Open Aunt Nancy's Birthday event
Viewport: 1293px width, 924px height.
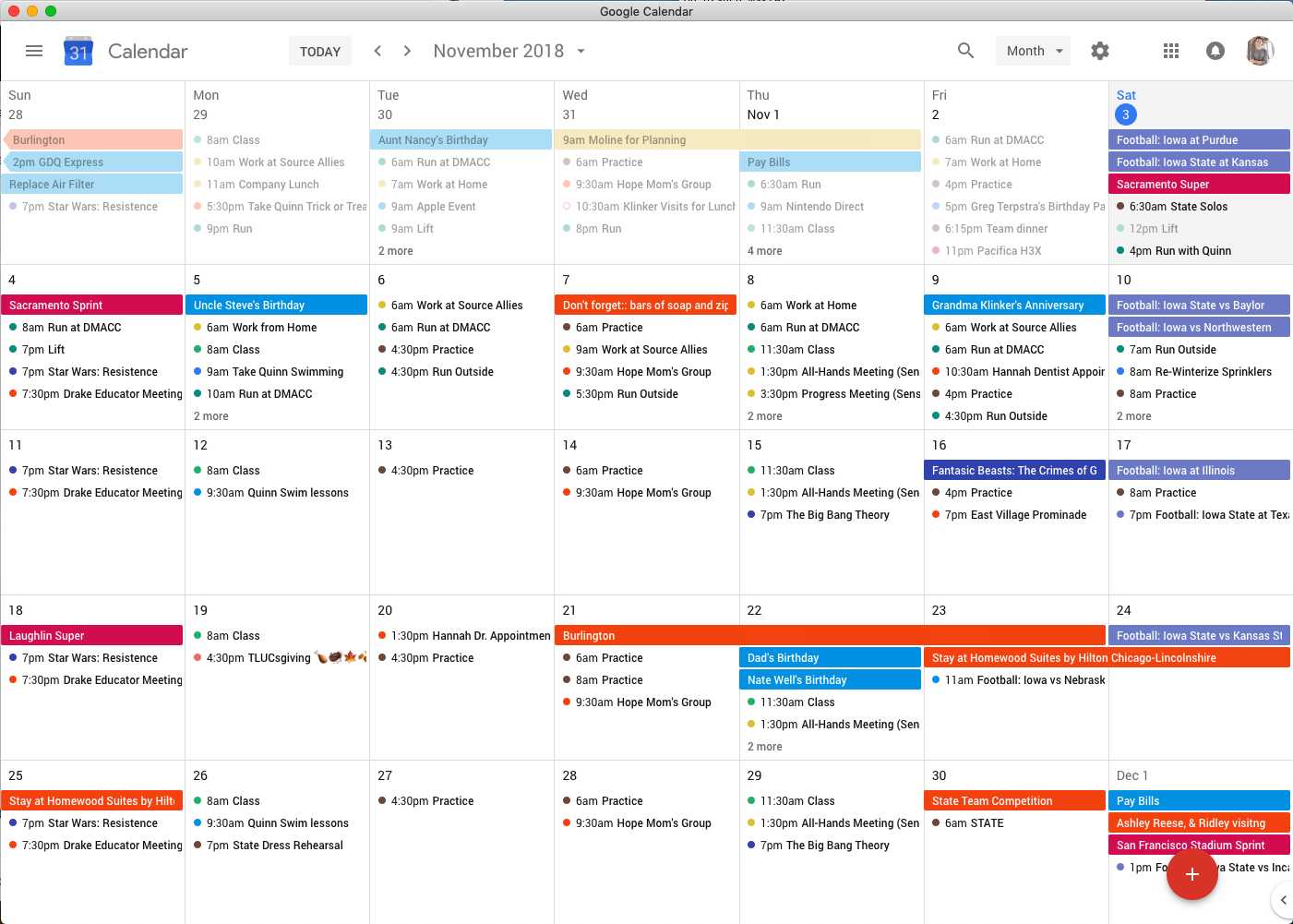(x=461, y=140)
